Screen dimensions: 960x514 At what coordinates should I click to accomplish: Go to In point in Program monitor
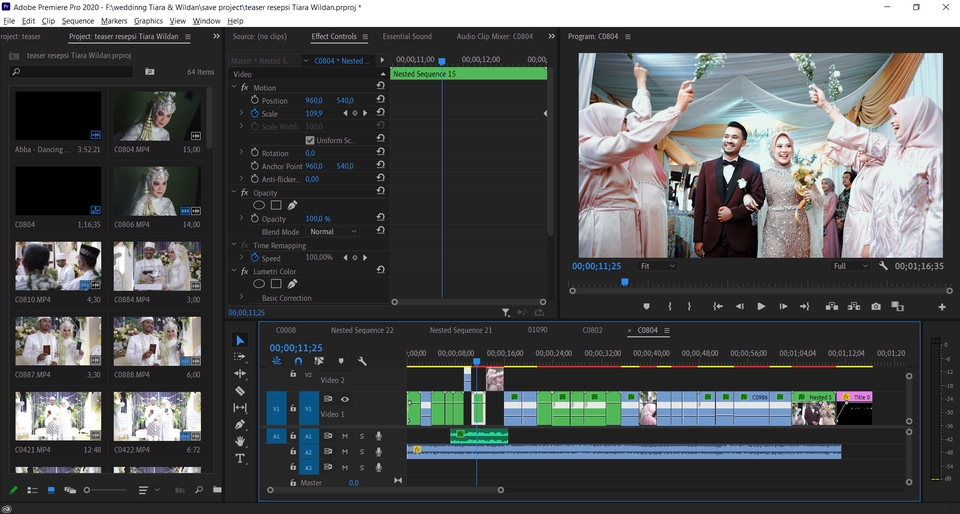click(x=718, y=307)
